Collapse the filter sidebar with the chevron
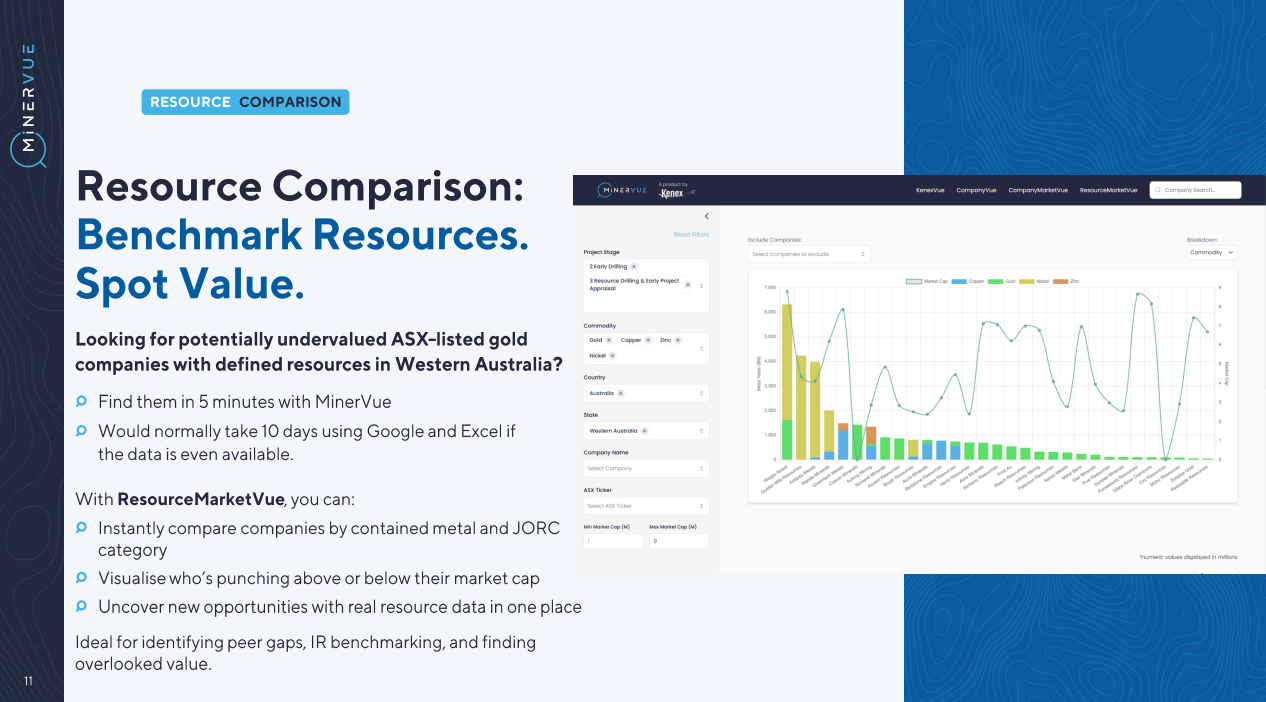Viewport: 1266px width, 702px height. [706, 216]
